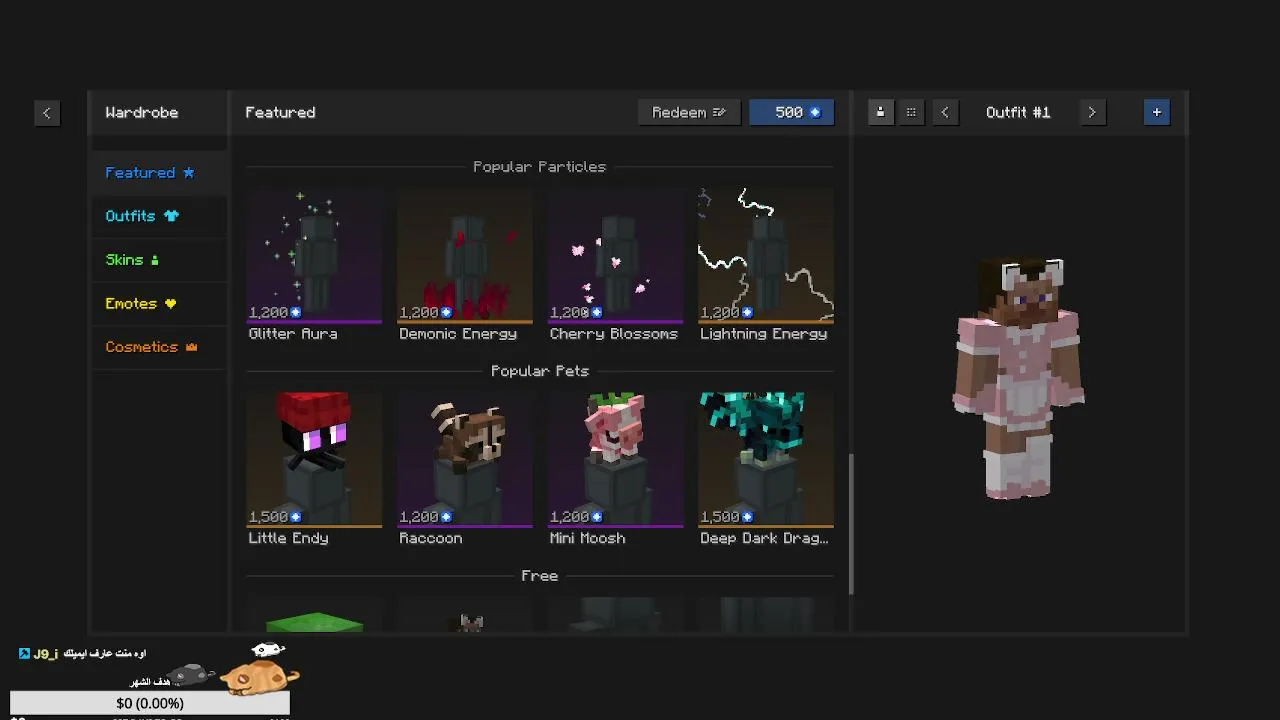Add a new outfit with the plus button
Screen dimensions: 1280x720
pos(1157,113)
